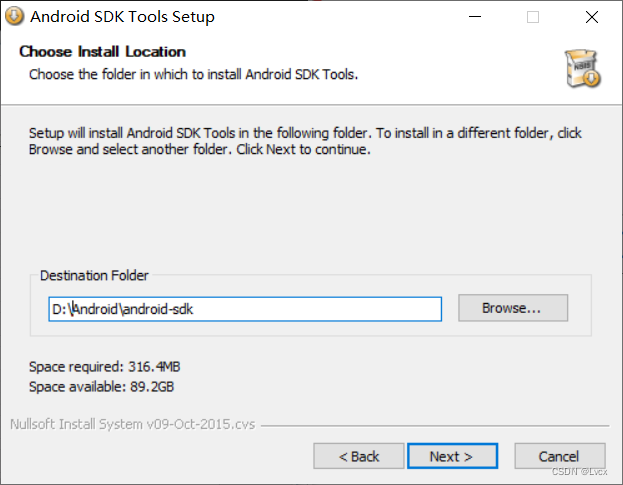Click the Android SDK setup title bar icon

click(x=14, y=17)
